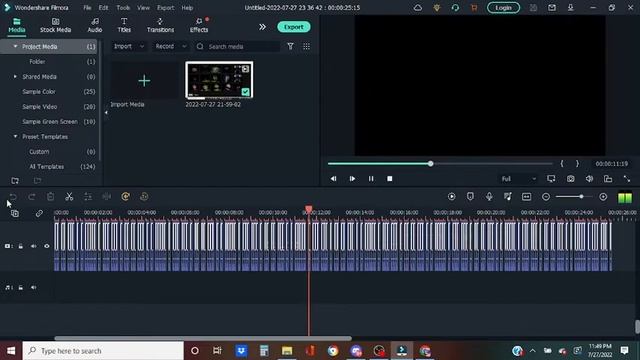
Task: Click the Redo arrow icon
Action: (31, 197)
